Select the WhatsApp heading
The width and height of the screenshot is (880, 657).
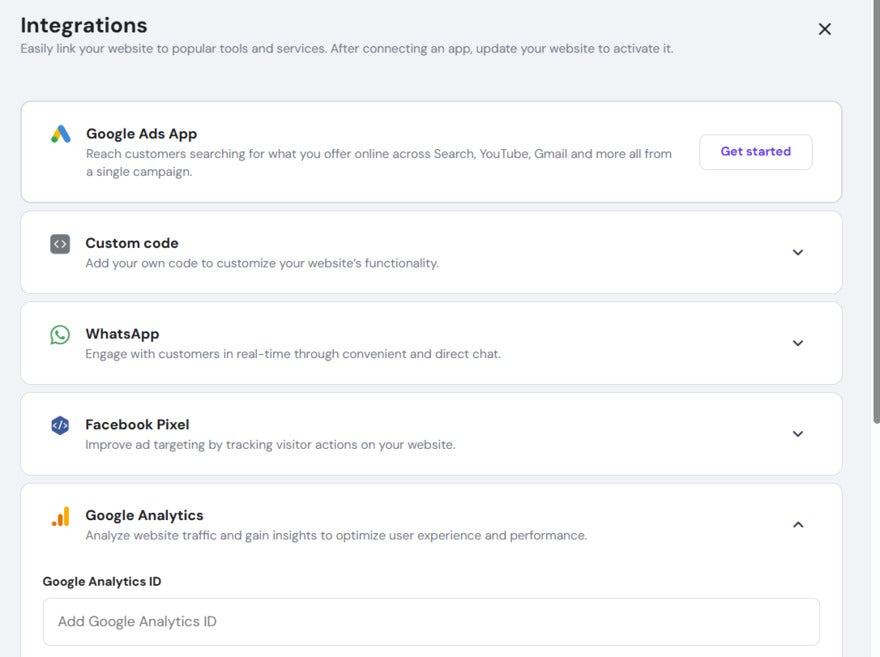click(122, 334)
